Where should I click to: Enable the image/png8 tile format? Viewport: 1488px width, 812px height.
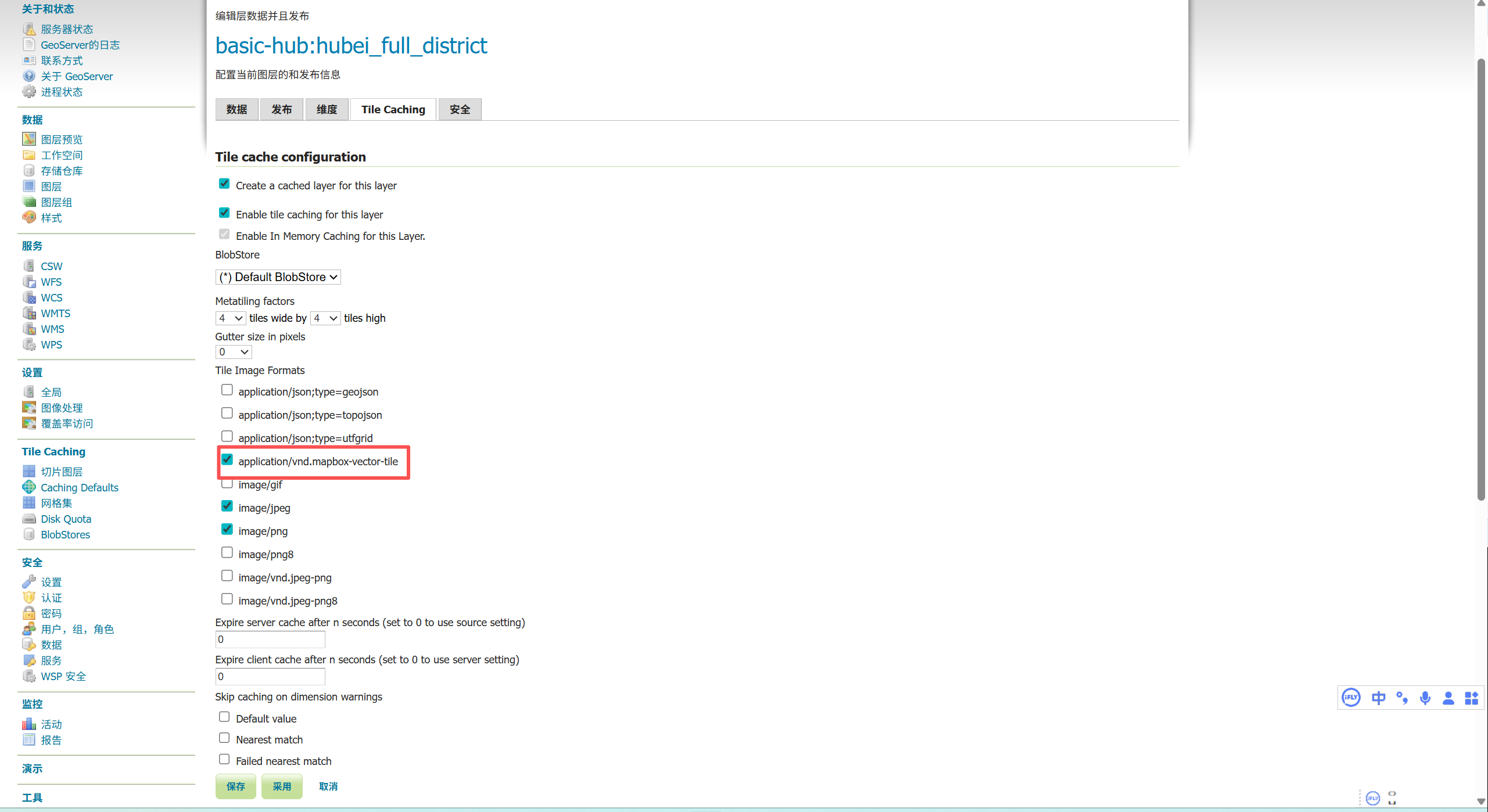coord(227,553)
